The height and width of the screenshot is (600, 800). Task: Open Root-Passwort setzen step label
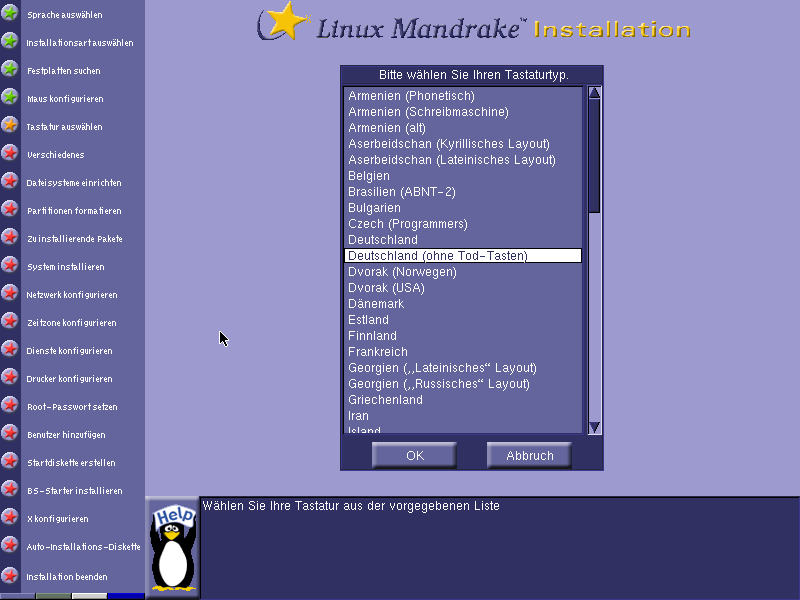pos(72,407)
